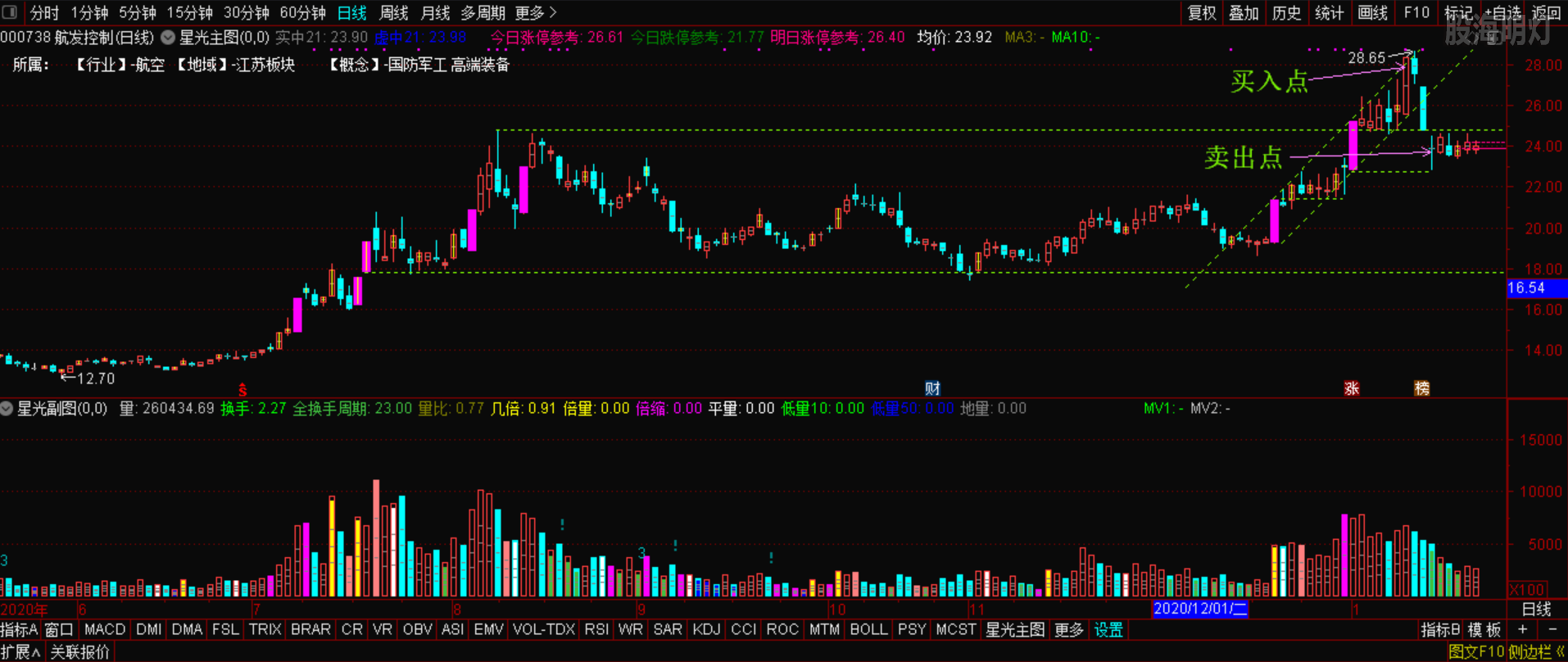
Task: Select the FSL indicator
Action: click(224, 630)
